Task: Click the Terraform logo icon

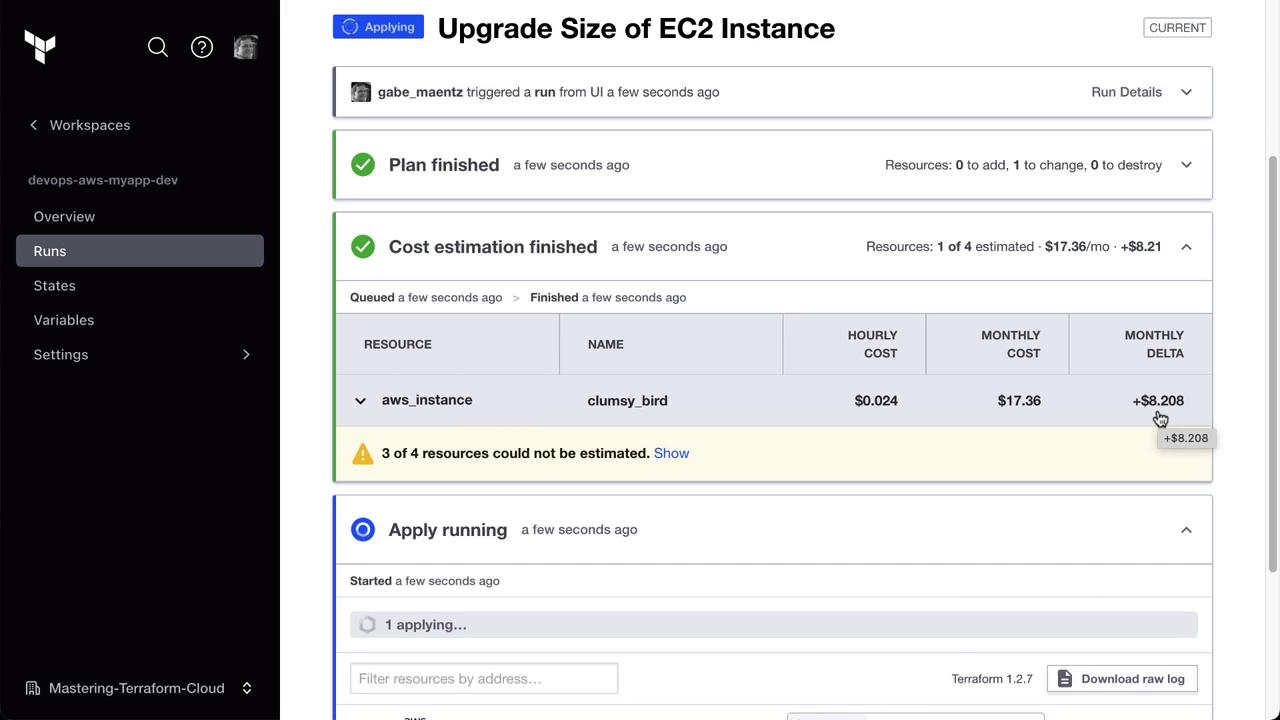Action: click(x=40, y=47)
